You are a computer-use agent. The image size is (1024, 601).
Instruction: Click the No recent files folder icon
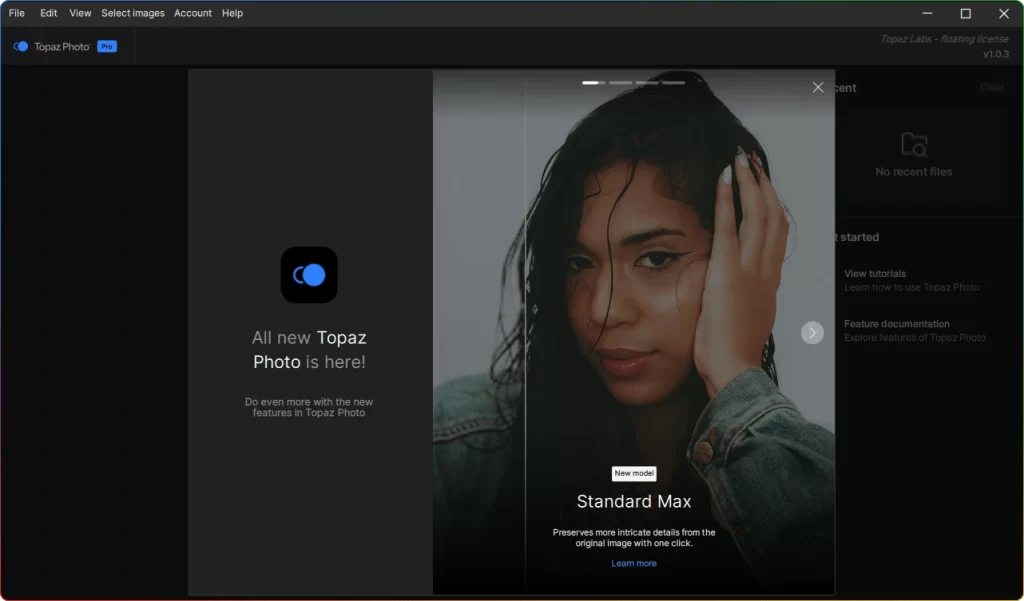point(914,145)
